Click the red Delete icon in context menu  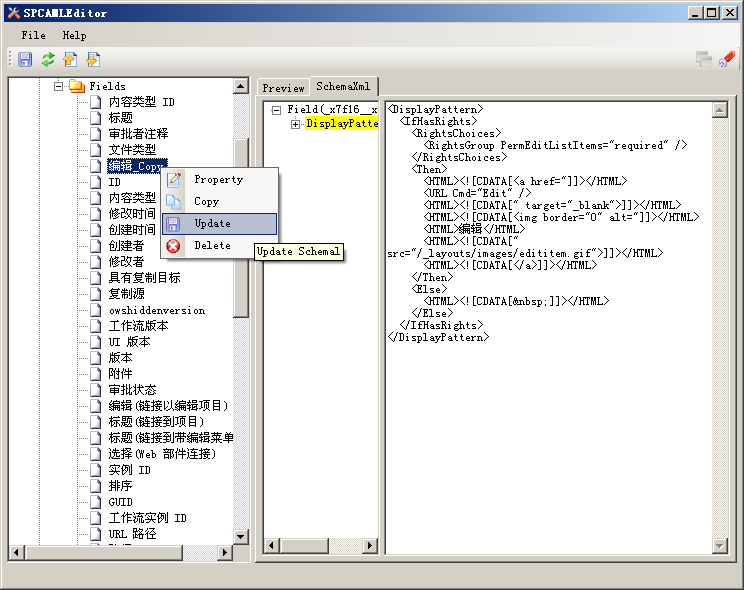pos(174,246)
